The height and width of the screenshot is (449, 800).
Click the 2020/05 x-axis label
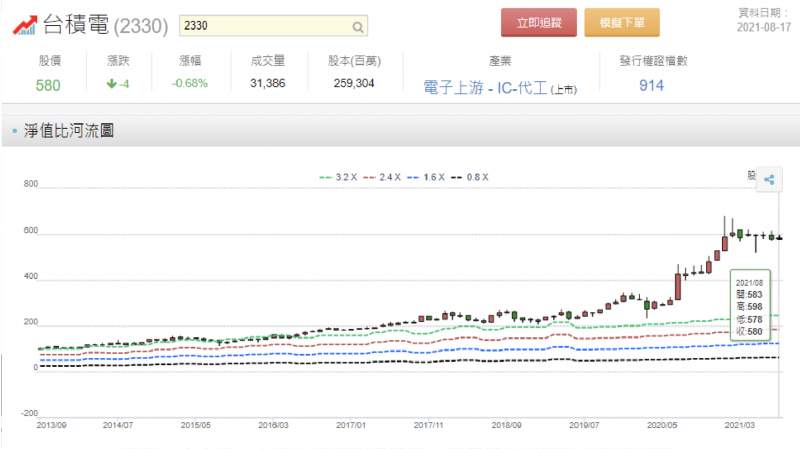662,425
